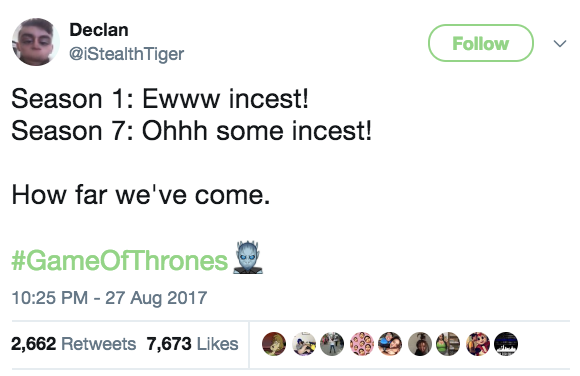Click the blue-haired person liker avatar
The width and height of the screenshot is (580, 376).
[x=304, y=344]
